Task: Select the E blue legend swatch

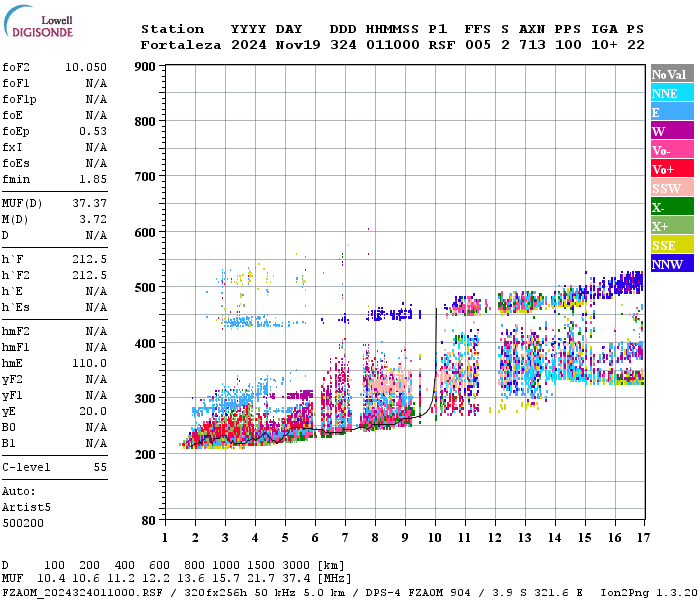Action: [x=672, y=112]
